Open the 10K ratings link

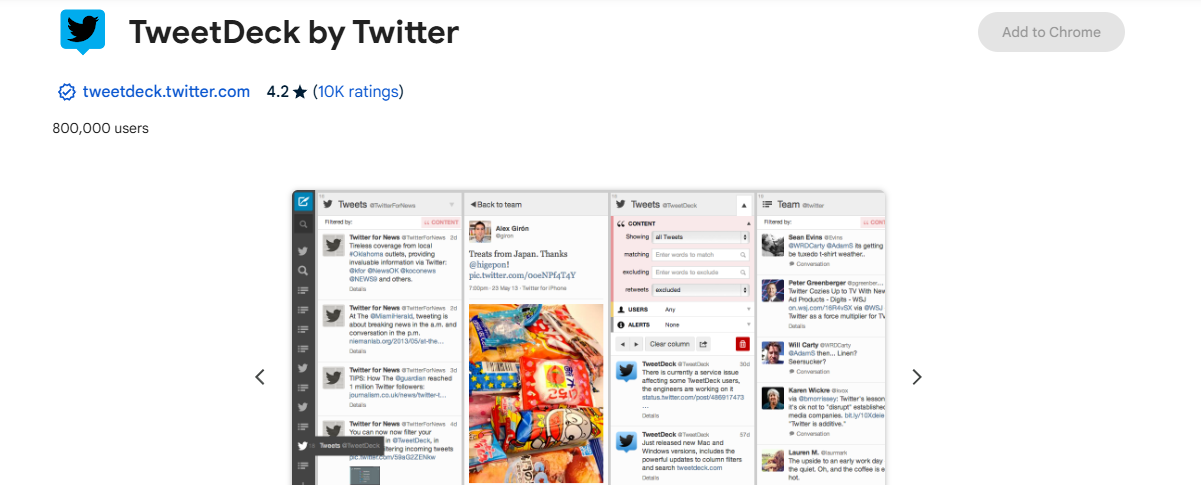(358, 92)
